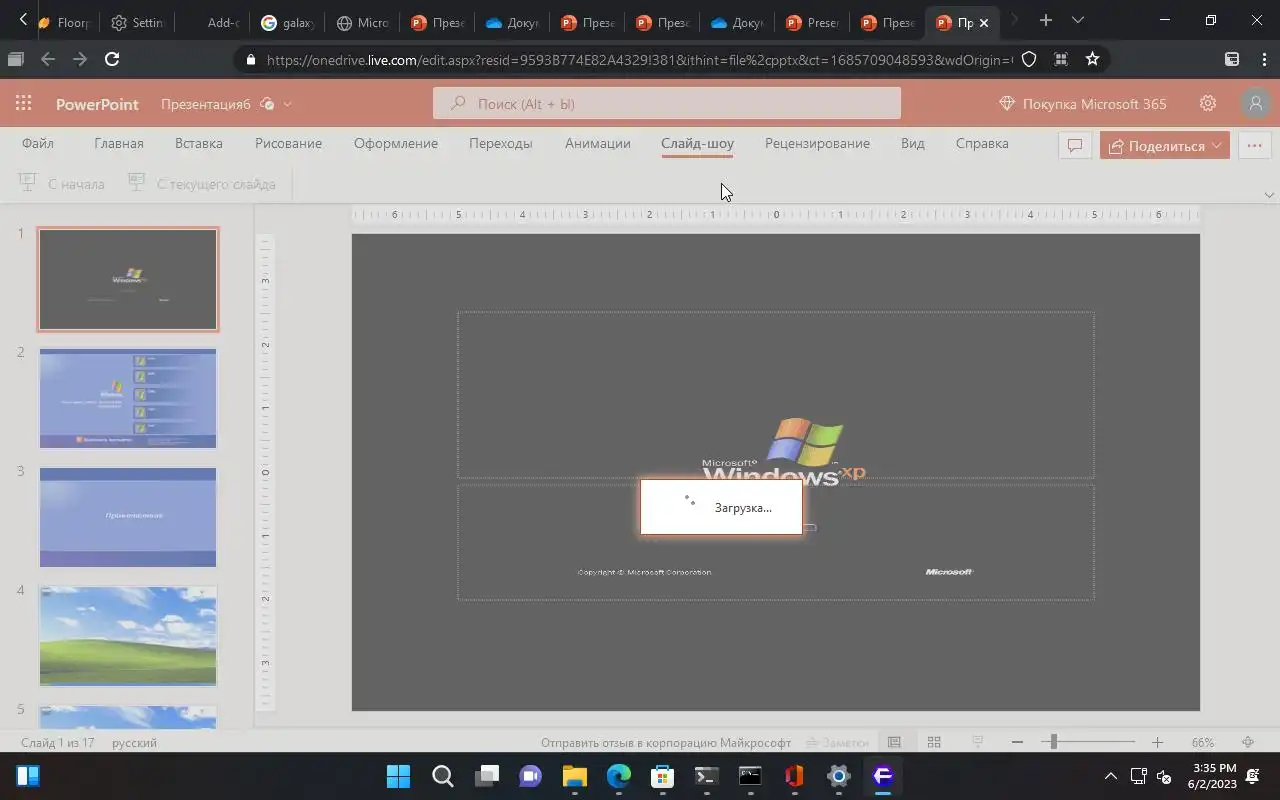This screenshot has height=800, width=1280.
Task: Toggle the Заметки notes pane
Action: point(836,742)
